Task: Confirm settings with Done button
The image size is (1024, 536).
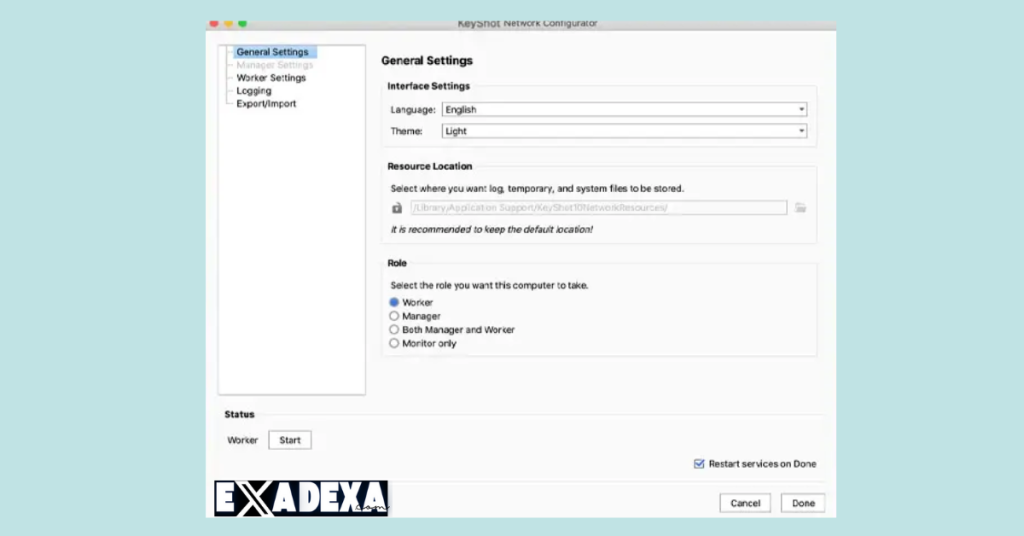Action: 803,503
